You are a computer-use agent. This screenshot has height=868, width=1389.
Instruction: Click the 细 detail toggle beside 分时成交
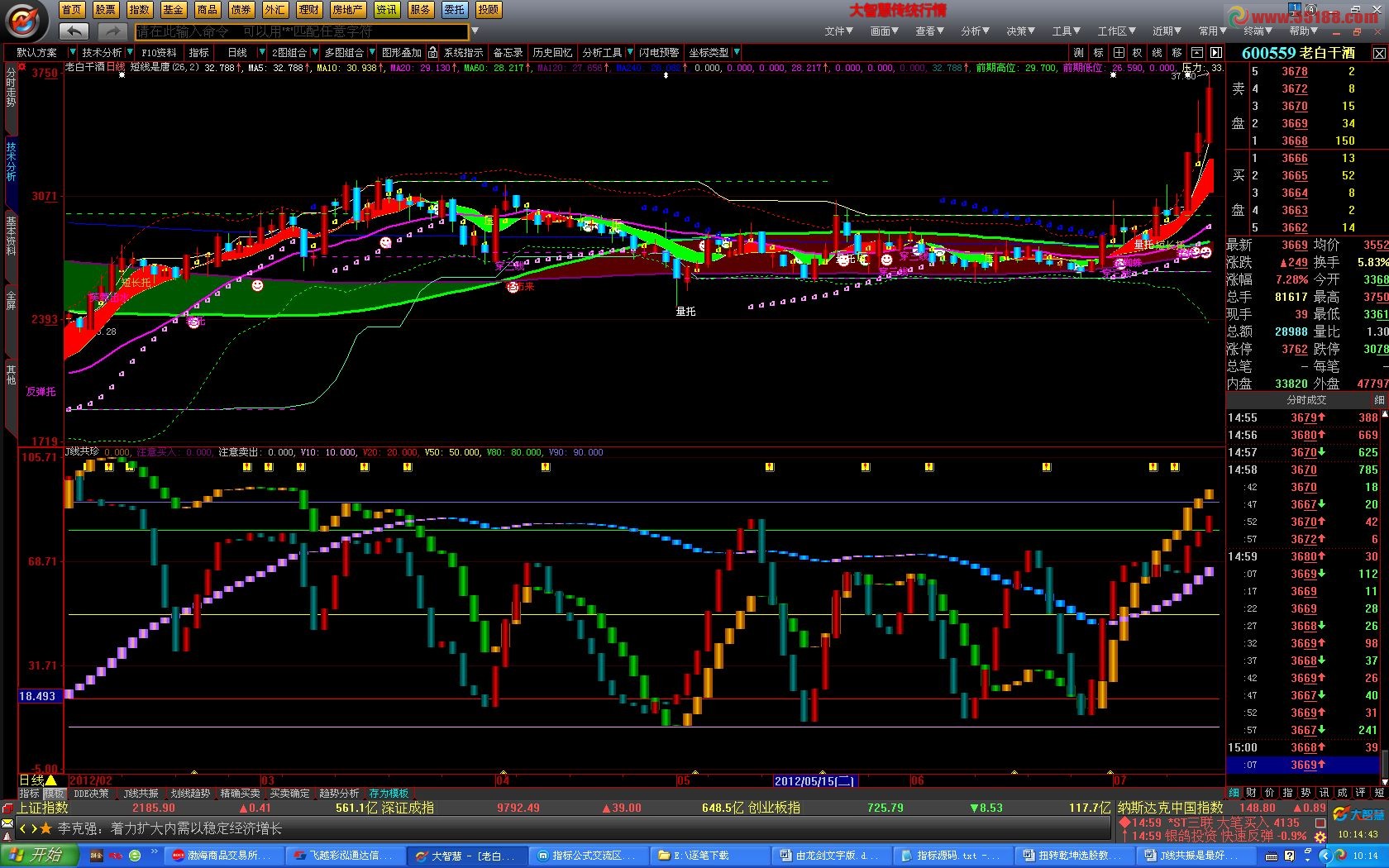coord(1378,400)
